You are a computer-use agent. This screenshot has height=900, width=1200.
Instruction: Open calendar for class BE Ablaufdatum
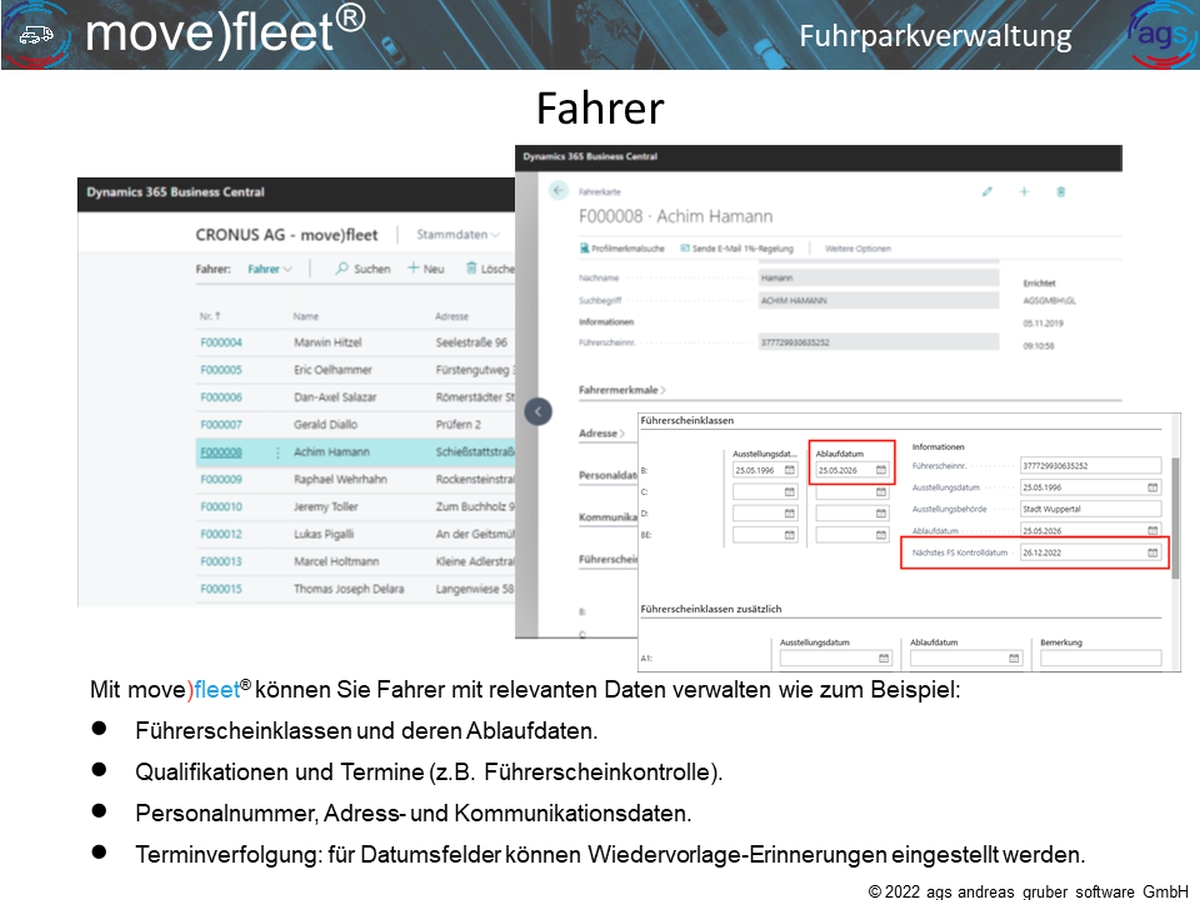[x=881, y=535]
